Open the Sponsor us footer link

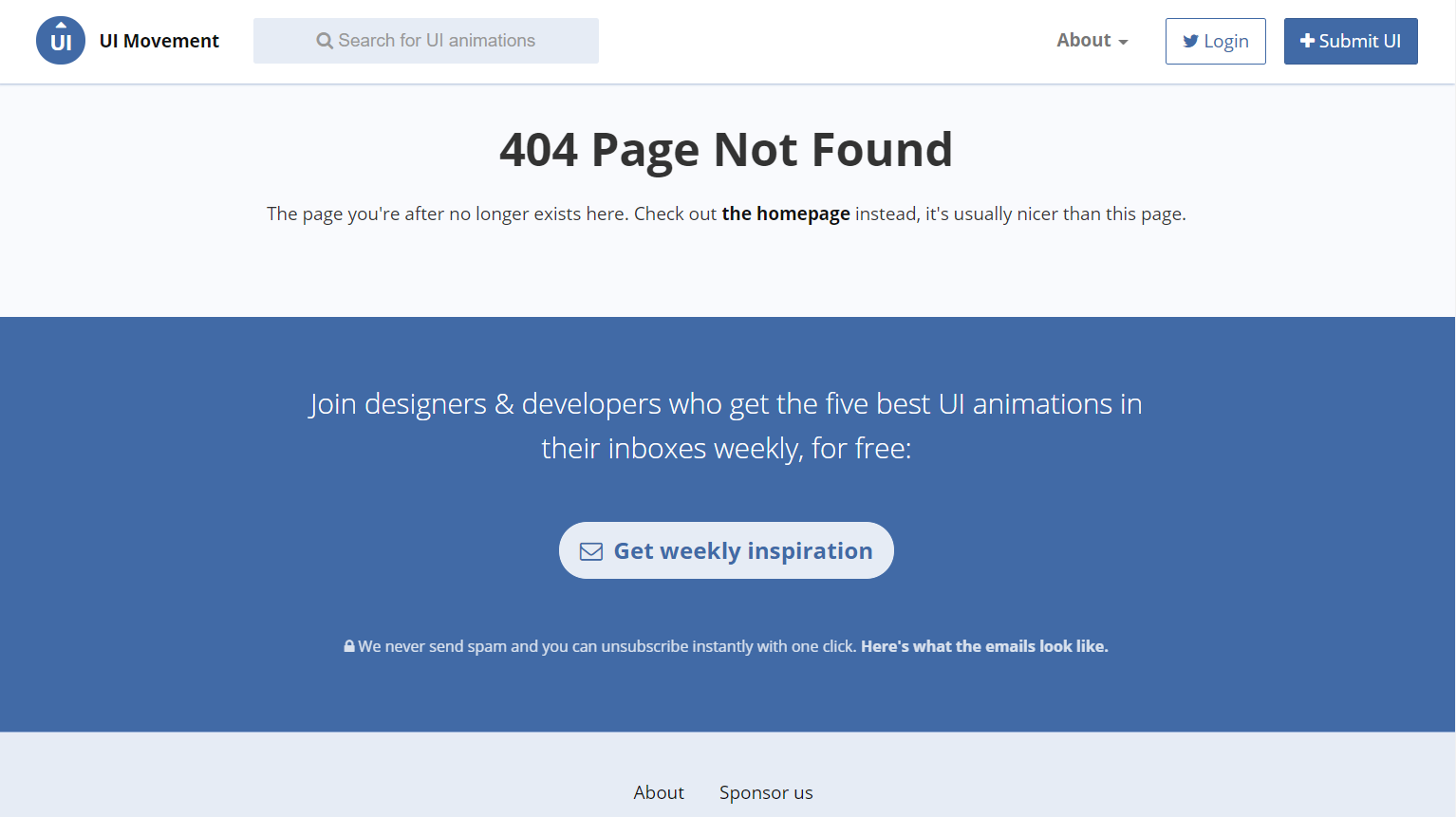766,792
